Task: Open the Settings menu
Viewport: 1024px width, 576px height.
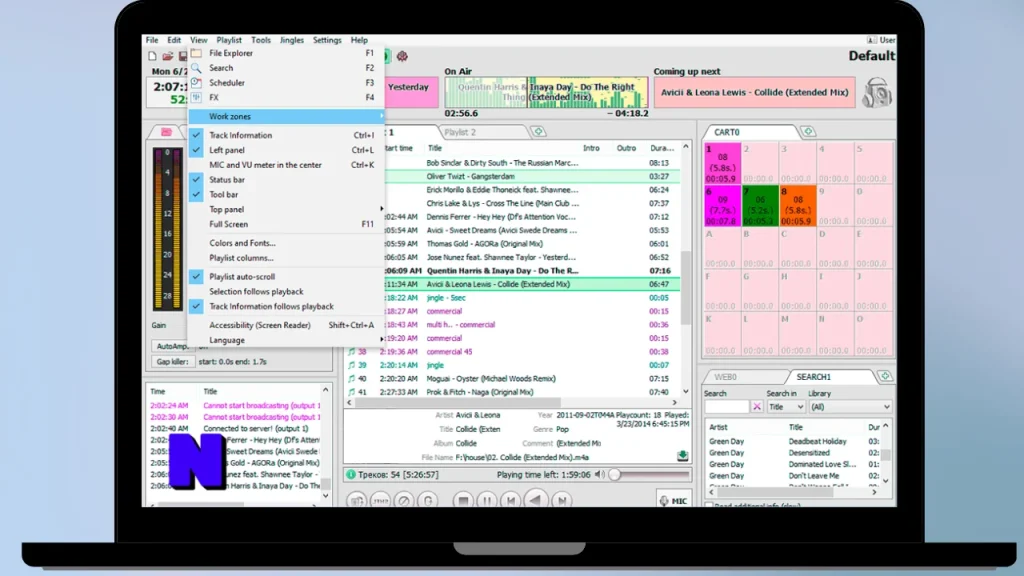Action: [327, 40]
